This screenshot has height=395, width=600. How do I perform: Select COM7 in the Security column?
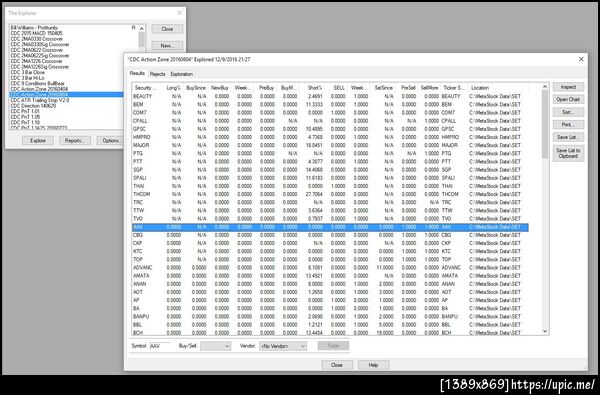140,113
